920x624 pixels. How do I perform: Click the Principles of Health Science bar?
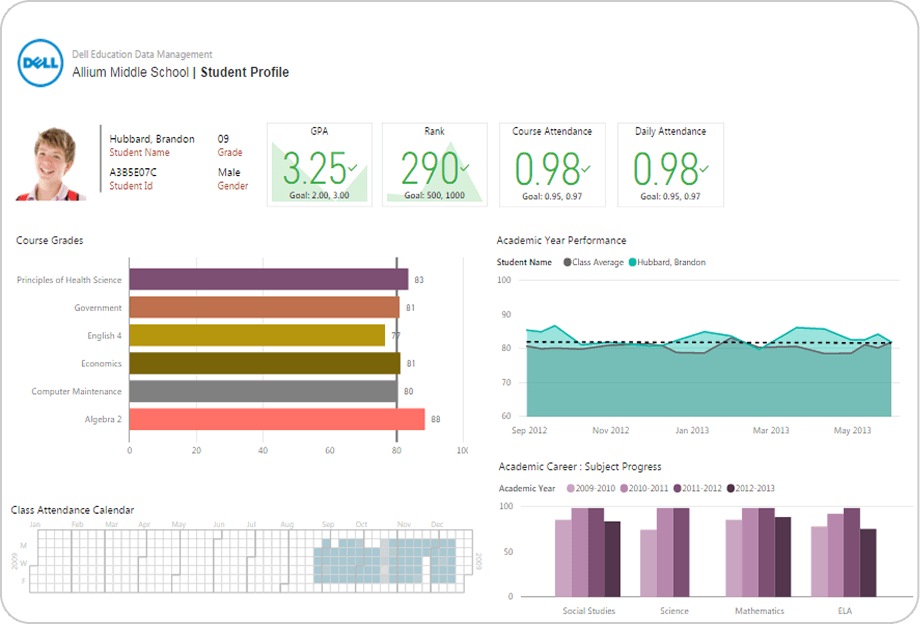[x=269, y=279]
